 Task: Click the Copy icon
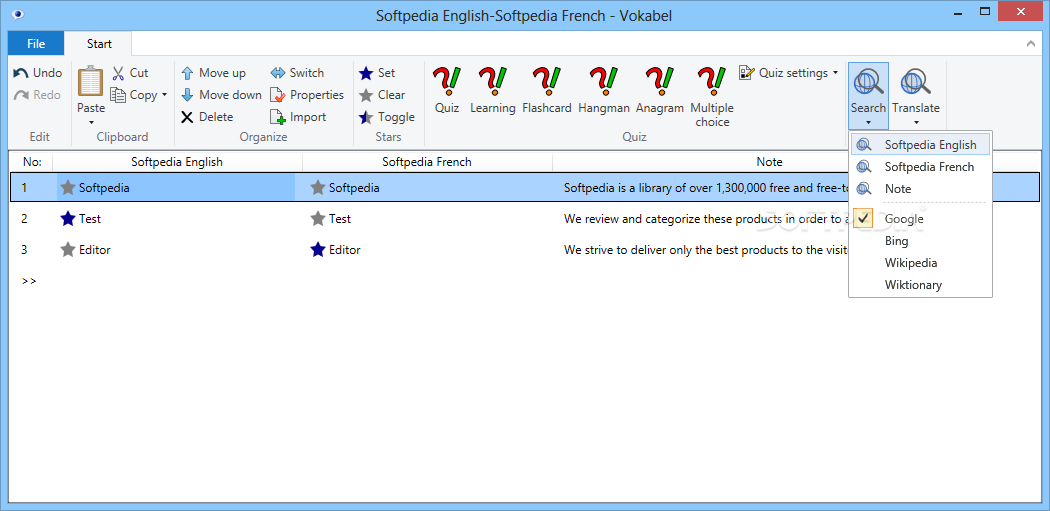[119, 95]
